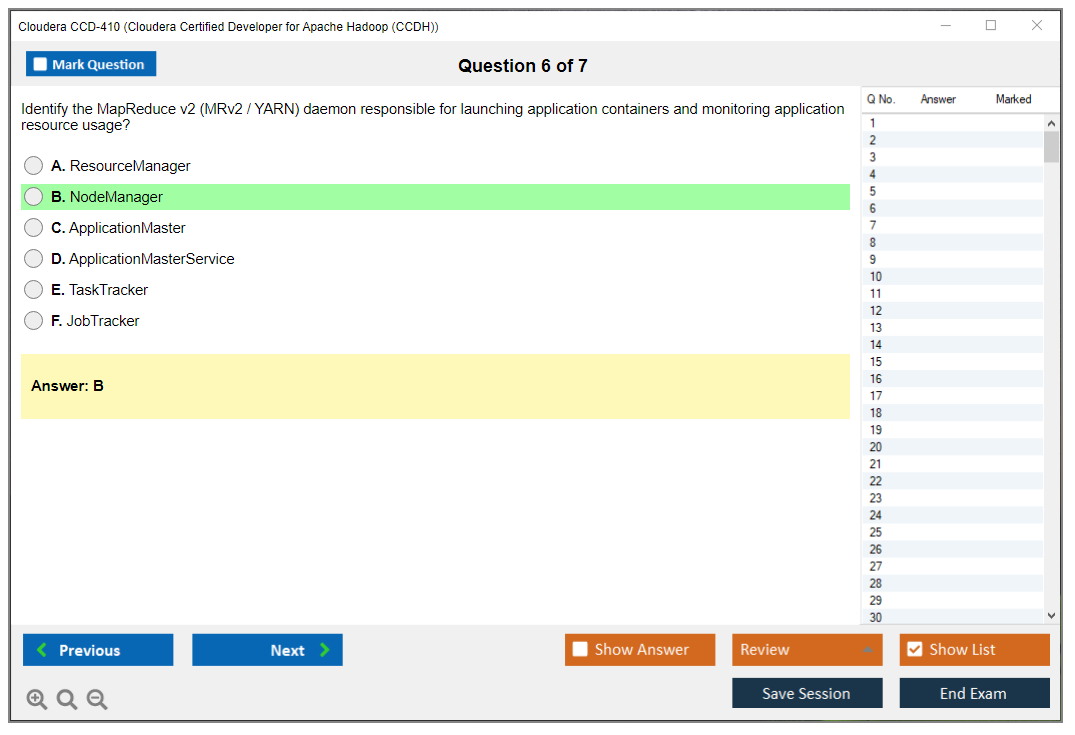Select option C. ApplicationMaster

[x=34, y=228]
